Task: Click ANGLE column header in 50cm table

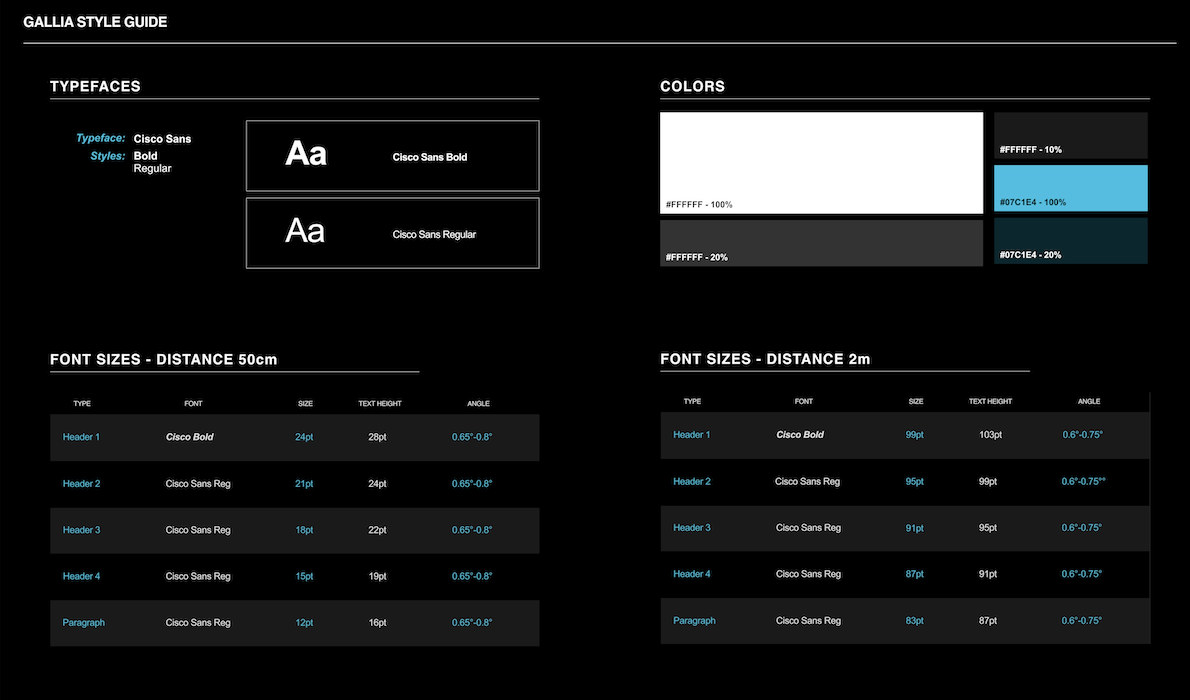Action: coord(478,404)
